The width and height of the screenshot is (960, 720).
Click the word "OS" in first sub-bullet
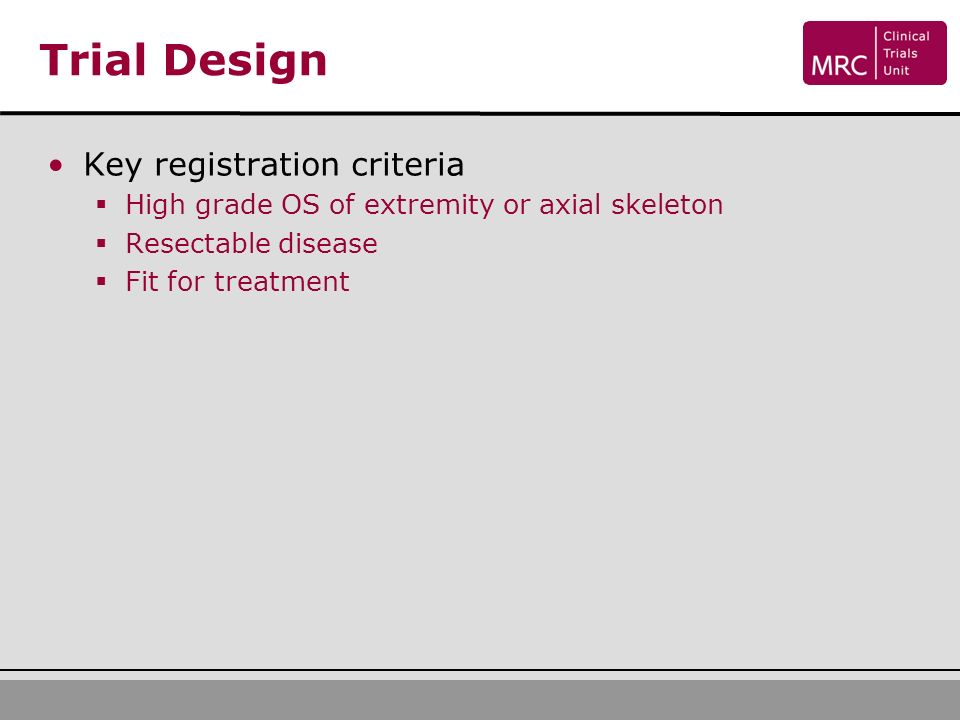[x=301, y=204]
